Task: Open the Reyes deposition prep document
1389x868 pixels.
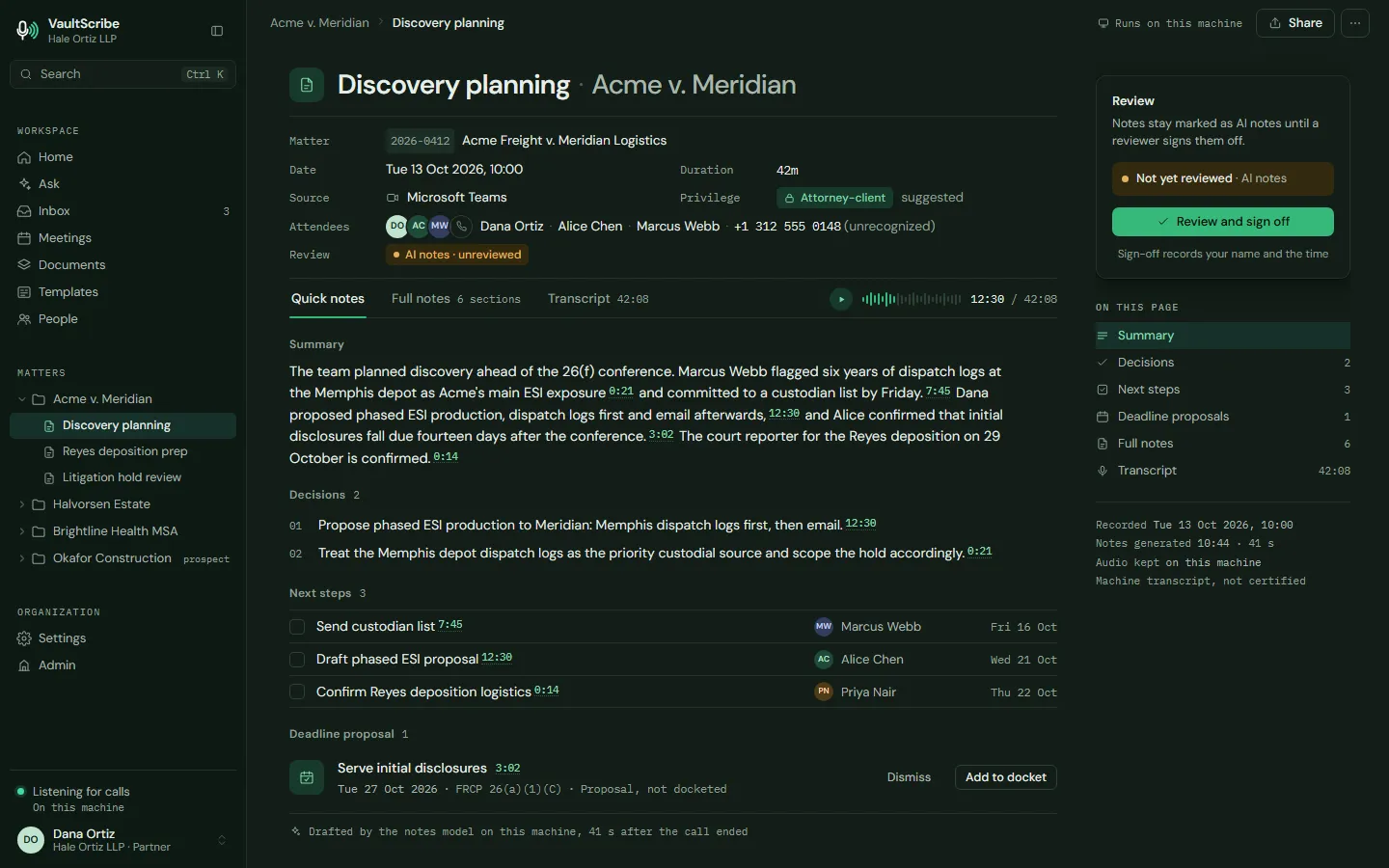Action: tap(123, 451)
